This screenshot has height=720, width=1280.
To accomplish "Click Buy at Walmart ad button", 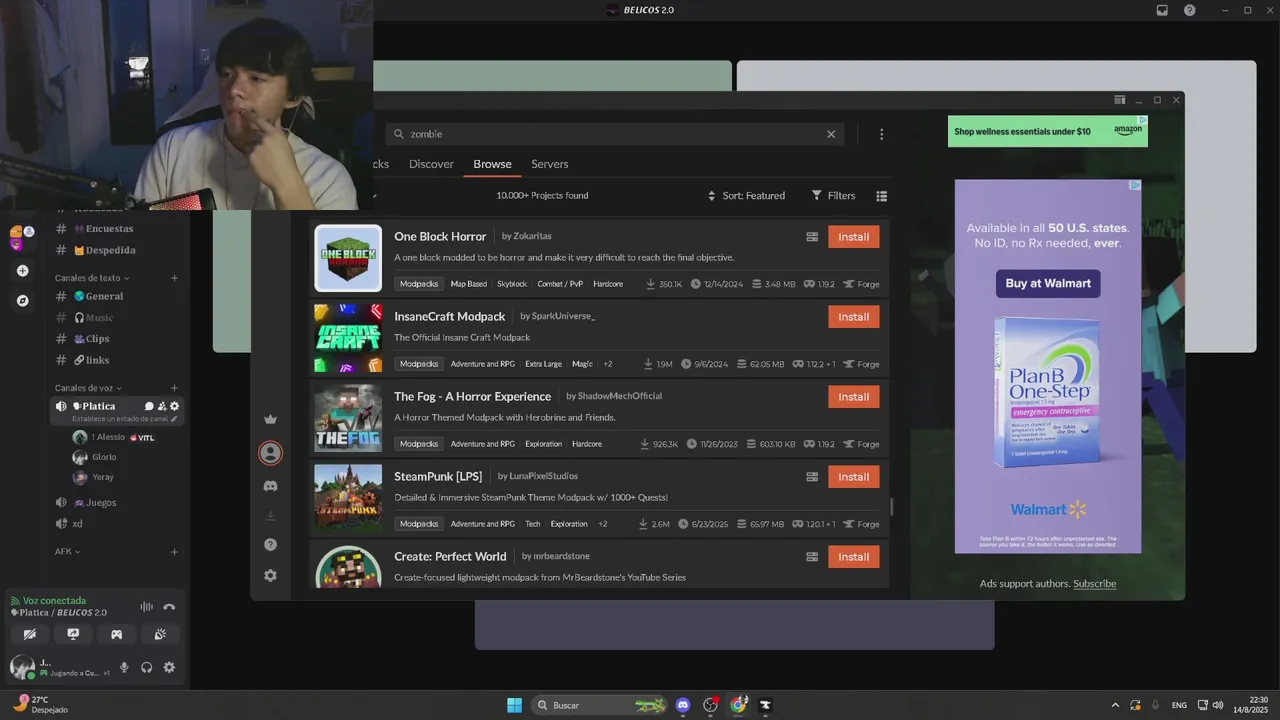I will tap(1047, 283).
